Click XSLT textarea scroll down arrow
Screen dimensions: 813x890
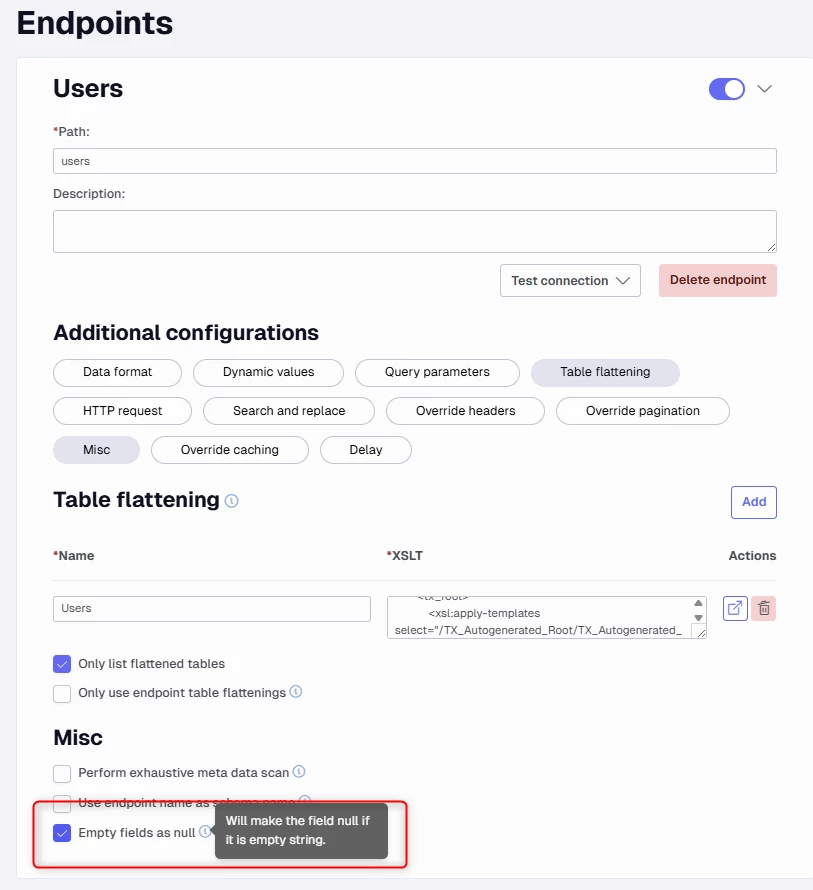click(699, 618)
